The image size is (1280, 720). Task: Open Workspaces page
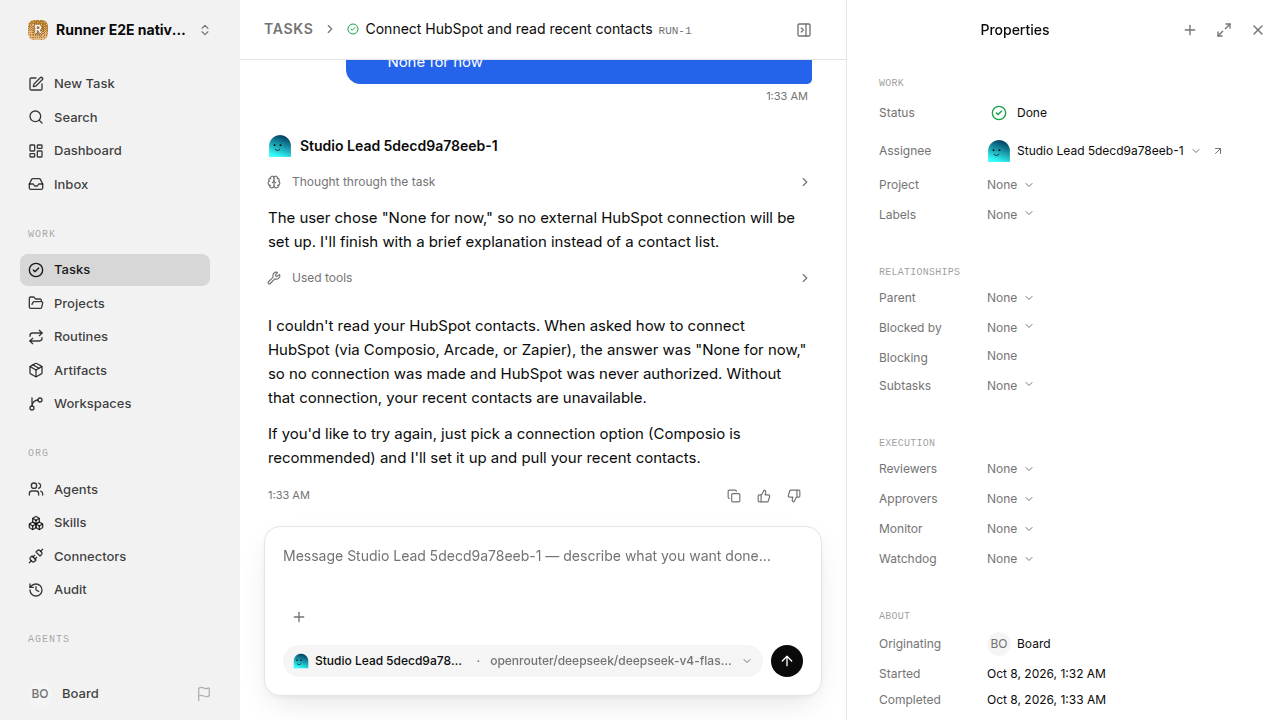coord(115,404)
